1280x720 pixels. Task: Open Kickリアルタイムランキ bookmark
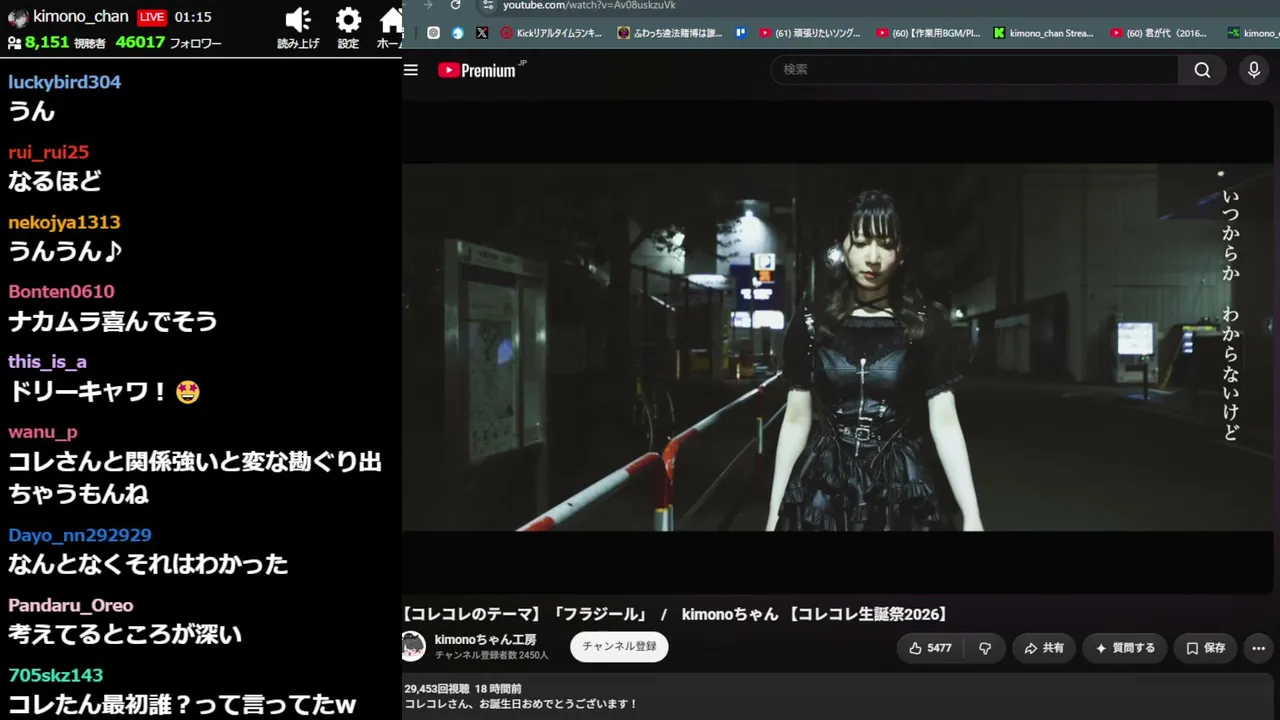pyautogui.click(x=552, y=33)
